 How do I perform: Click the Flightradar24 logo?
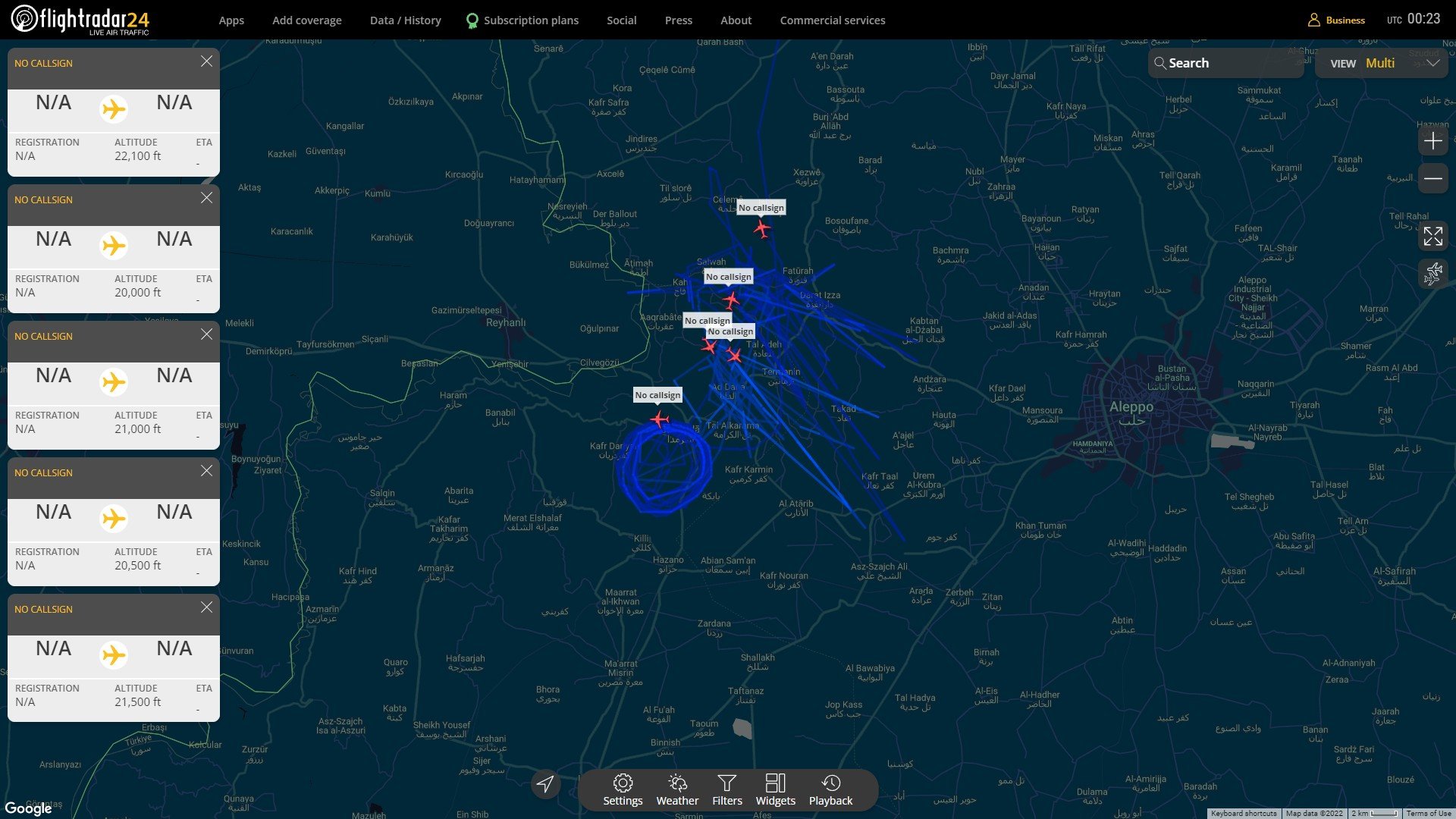(80, 20)
